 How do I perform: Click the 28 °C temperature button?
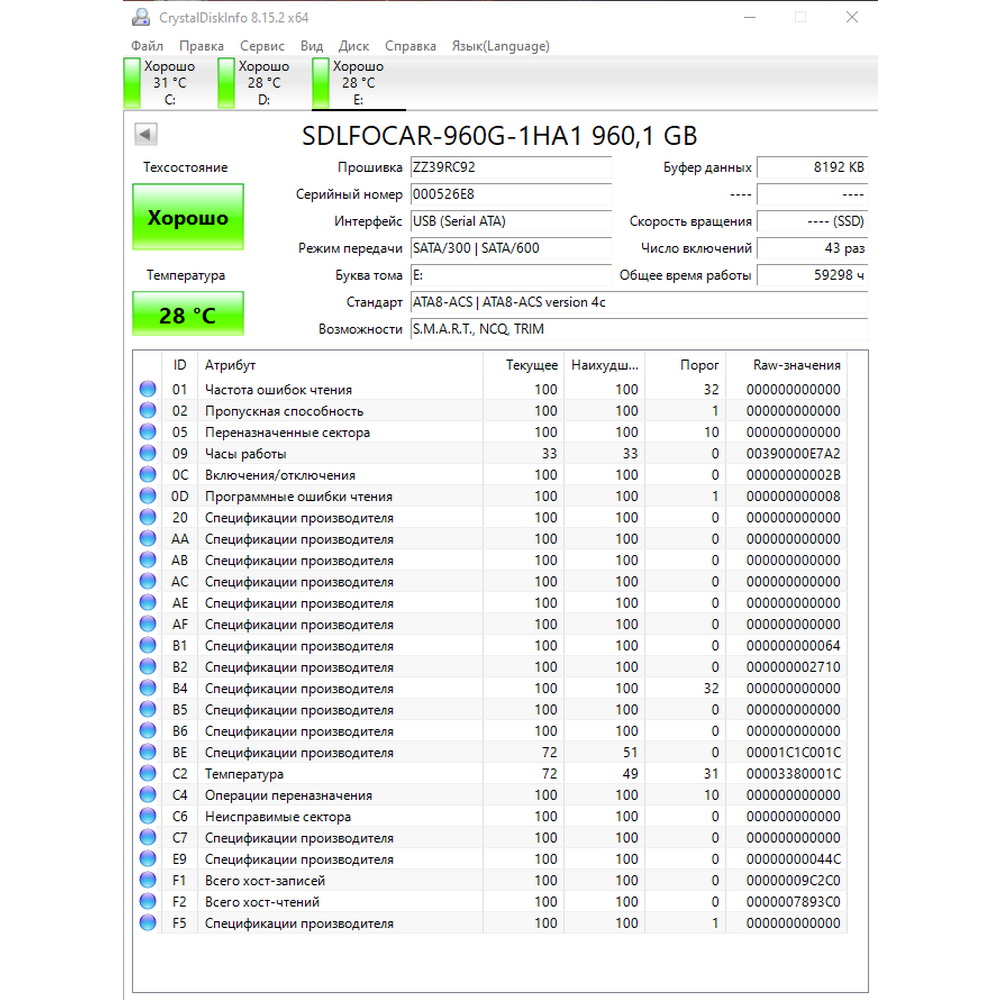(x=188, y=314)
